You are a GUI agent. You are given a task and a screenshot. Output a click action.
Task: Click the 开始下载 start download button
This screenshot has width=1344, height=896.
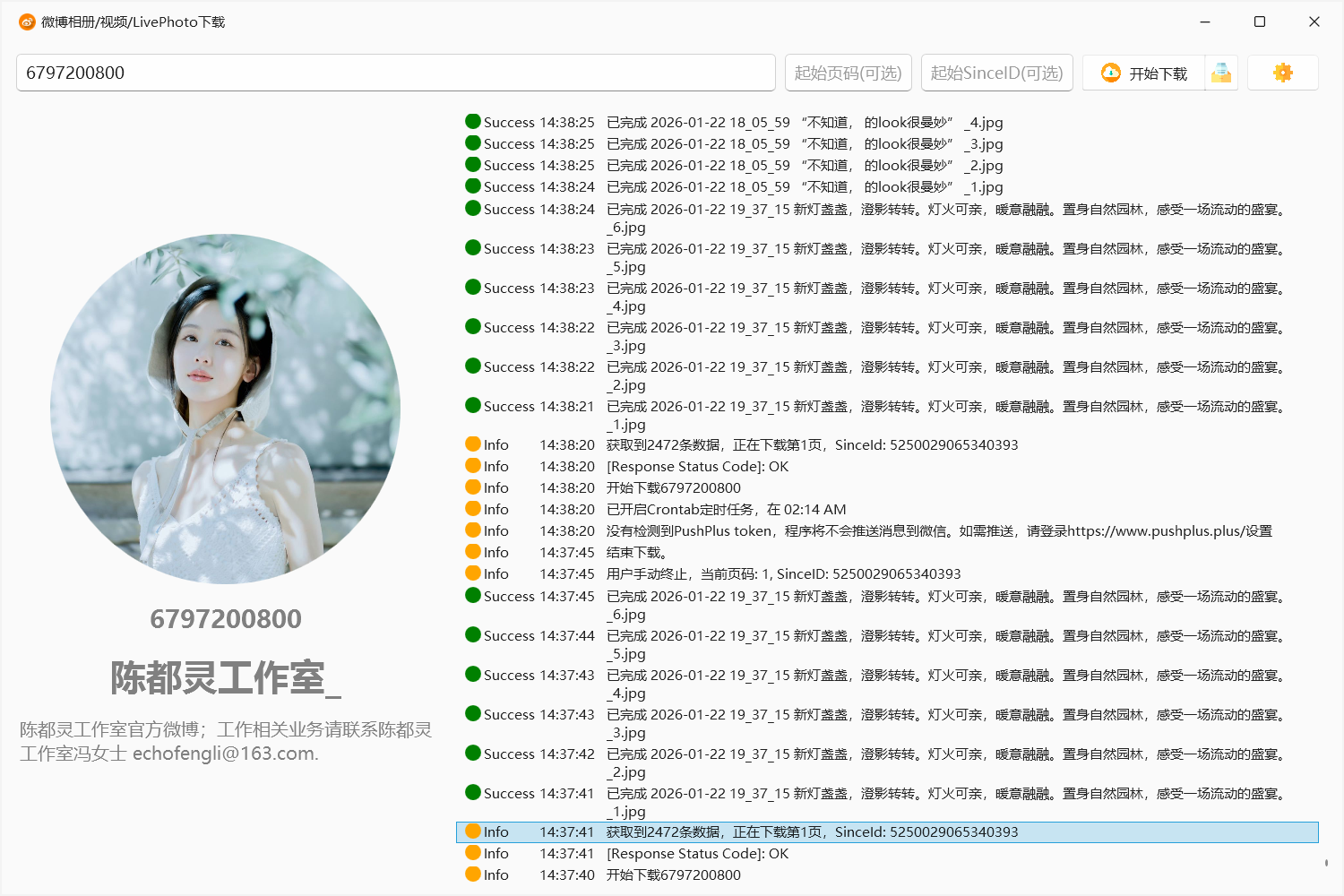coord(1143,73)
